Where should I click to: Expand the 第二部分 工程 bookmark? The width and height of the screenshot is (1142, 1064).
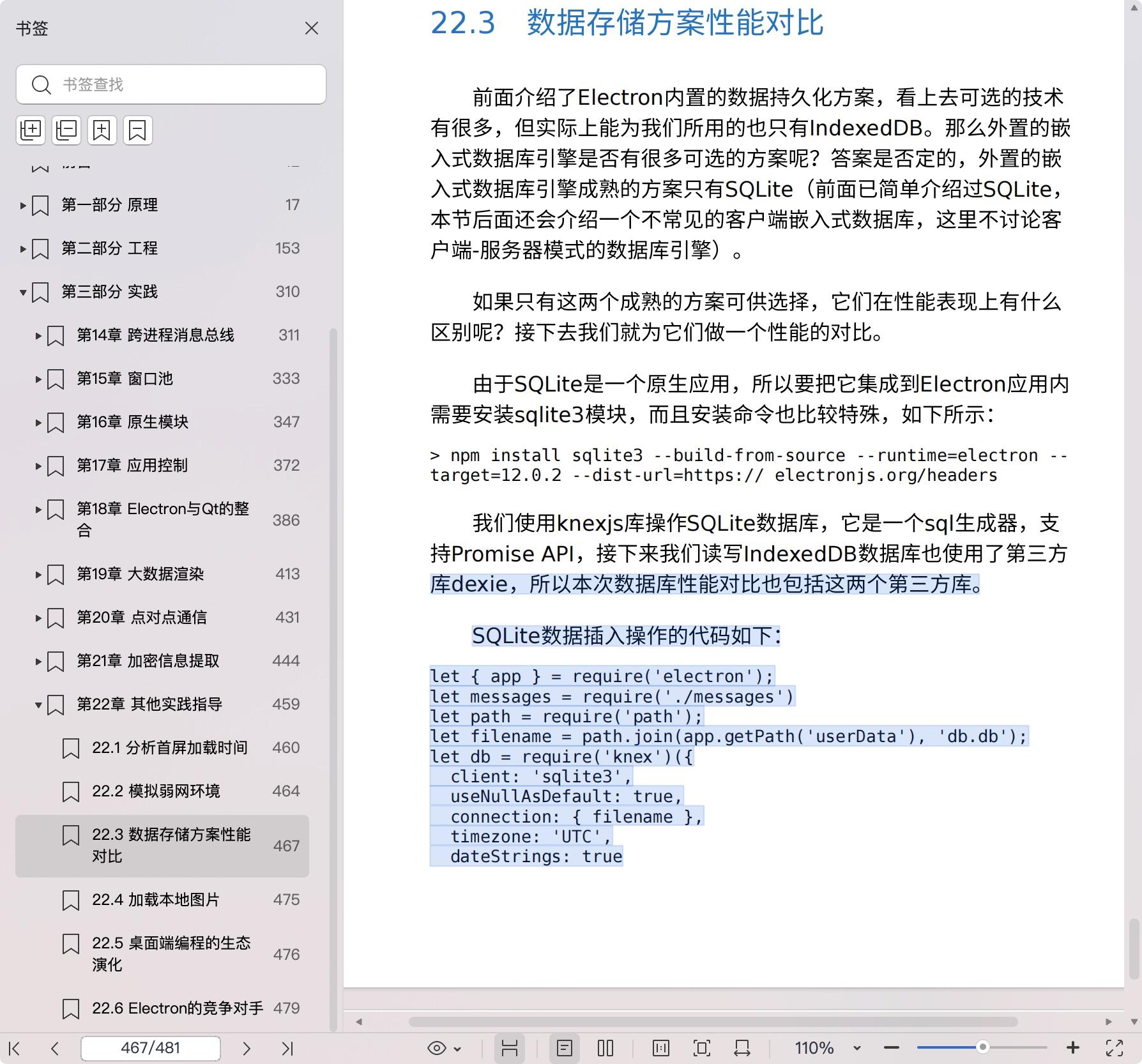[23, 249]
